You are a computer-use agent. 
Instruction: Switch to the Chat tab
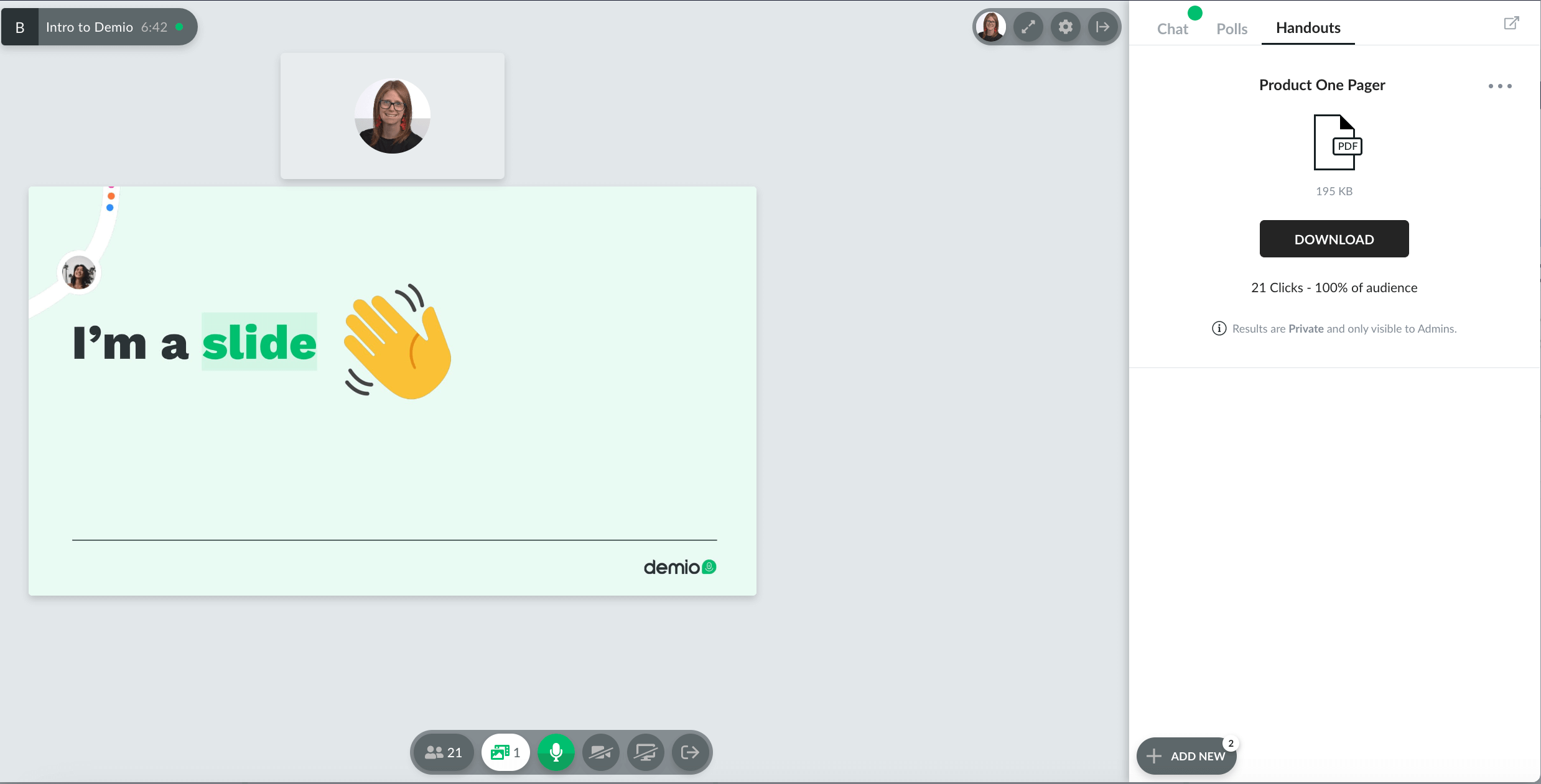[1172, 29]
